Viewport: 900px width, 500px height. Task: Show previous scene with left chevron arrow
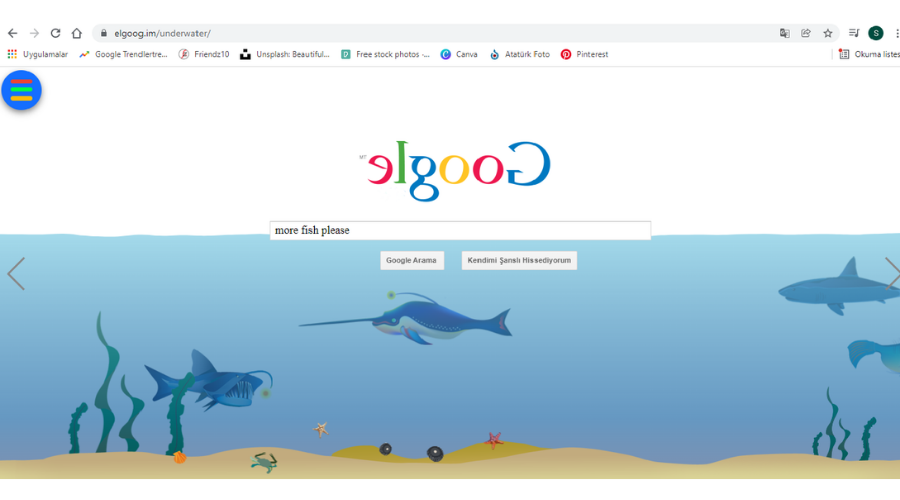(x=16, y=274)
